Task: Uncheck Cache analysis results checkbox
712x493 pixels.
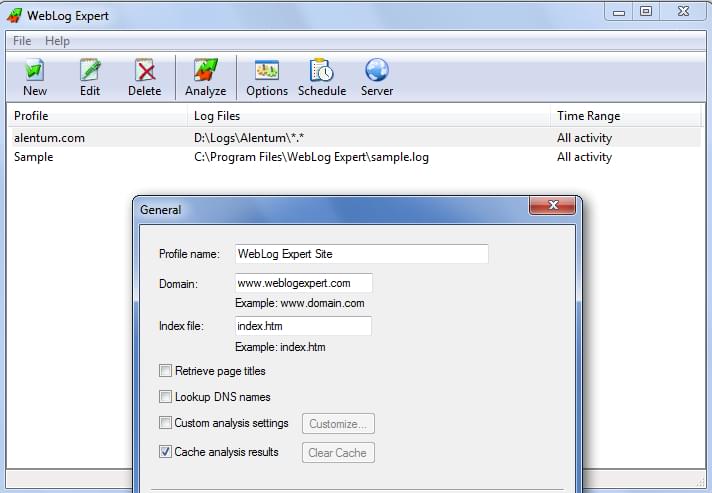Action: [165, 452]
